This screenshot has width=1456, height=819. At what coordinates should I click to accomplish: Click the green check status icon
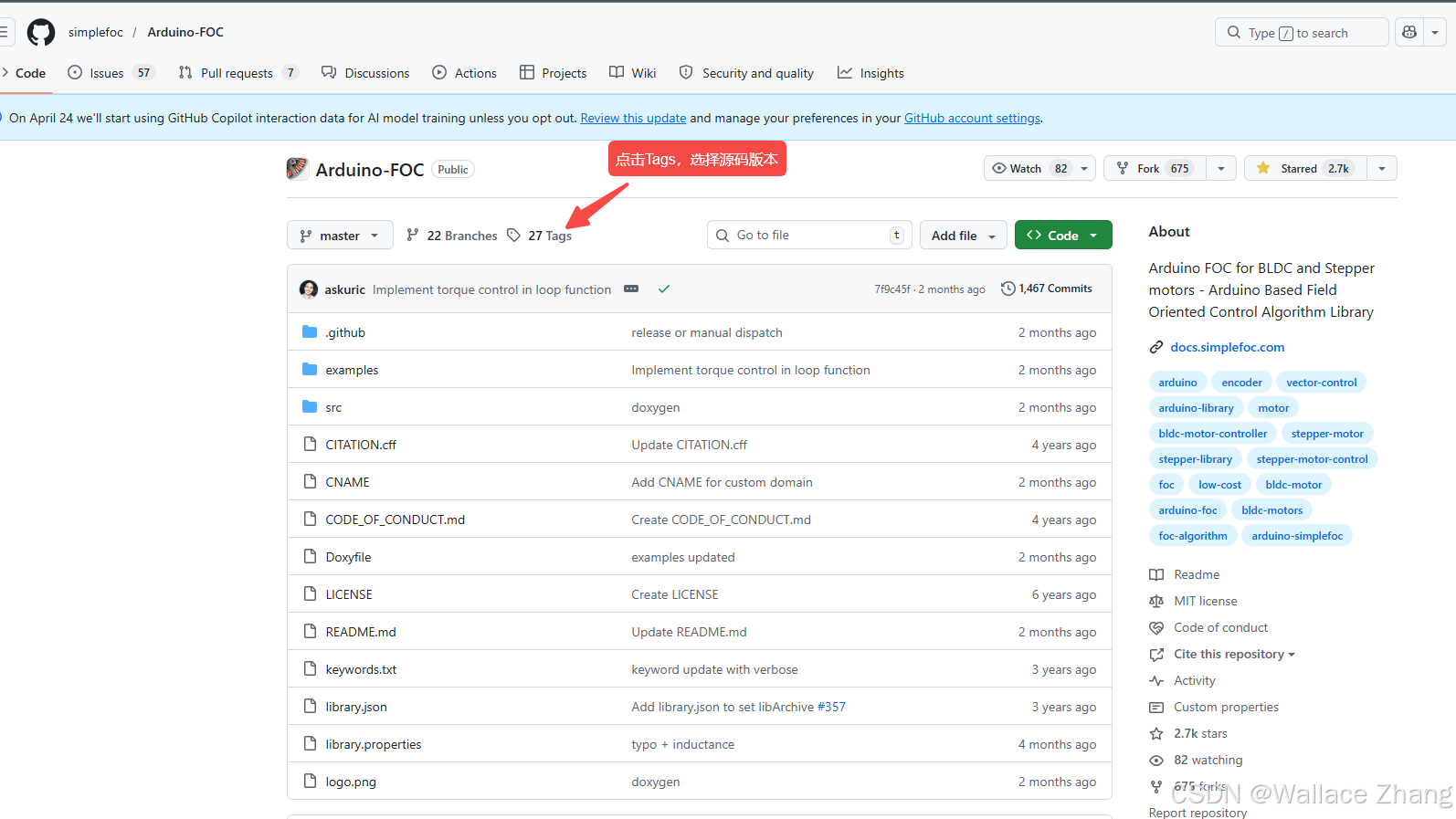(664, 289)
